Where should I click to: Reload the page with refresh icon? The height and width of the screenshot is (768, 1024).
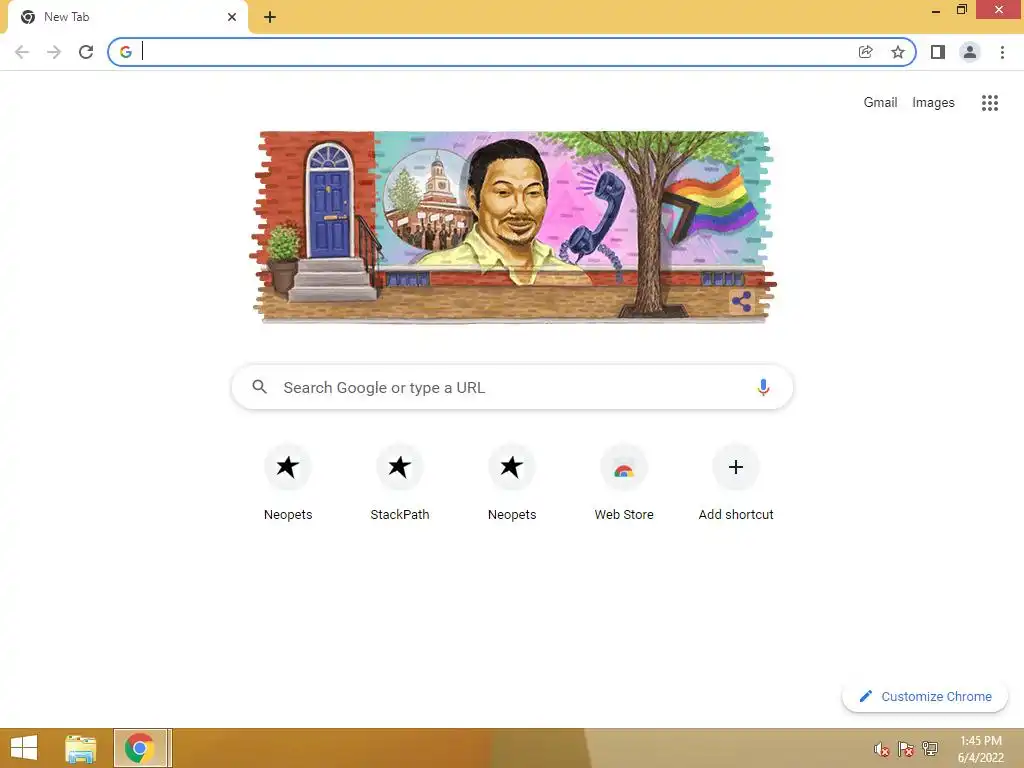pyautogui.click(x=86, y=52)
